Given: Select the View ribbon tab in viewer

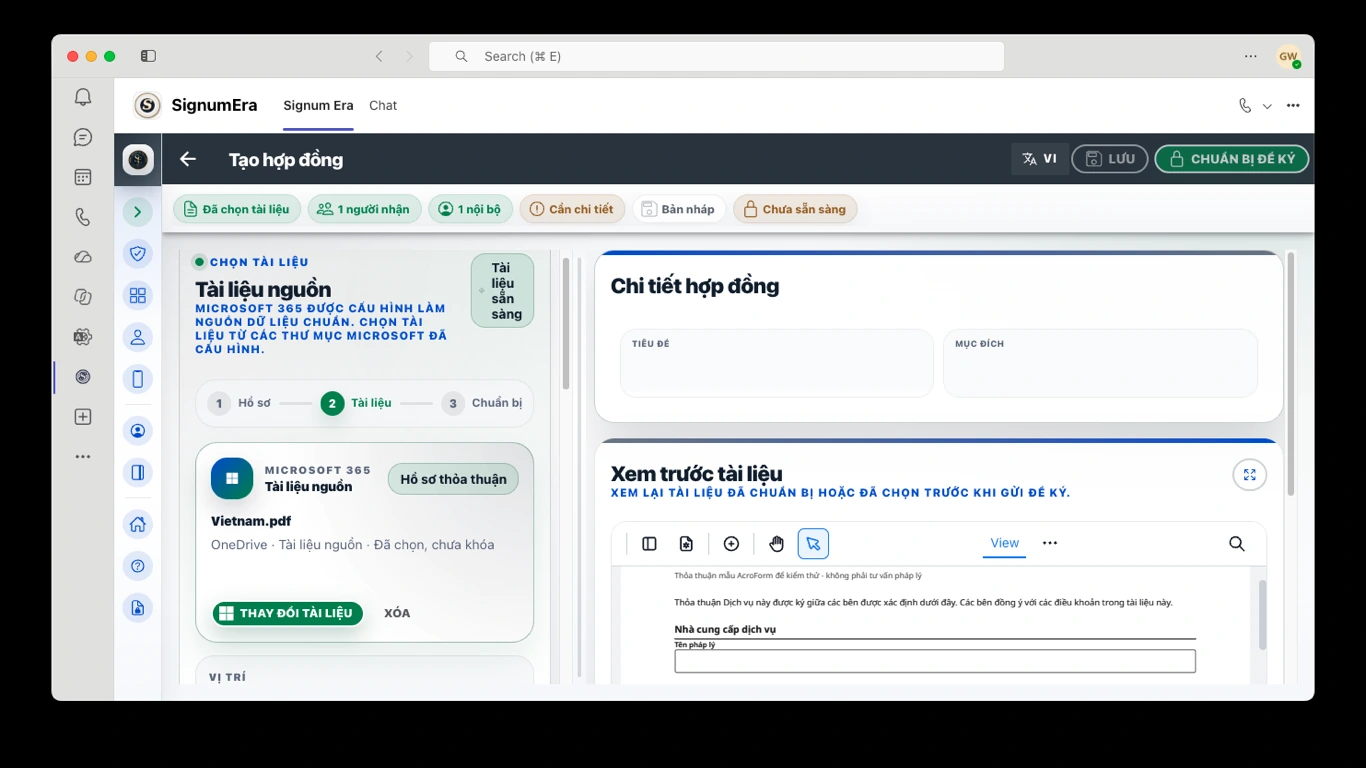Looking at the screenshot, I should pos(1004,543).
